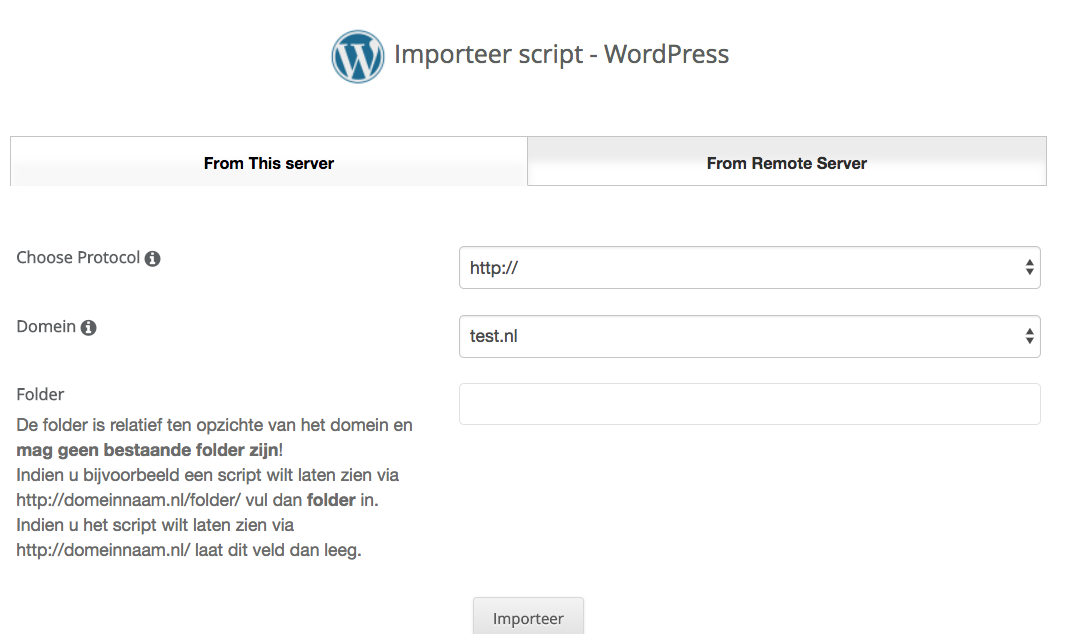Click the Choose Protocol label

(x=78, y=258)
